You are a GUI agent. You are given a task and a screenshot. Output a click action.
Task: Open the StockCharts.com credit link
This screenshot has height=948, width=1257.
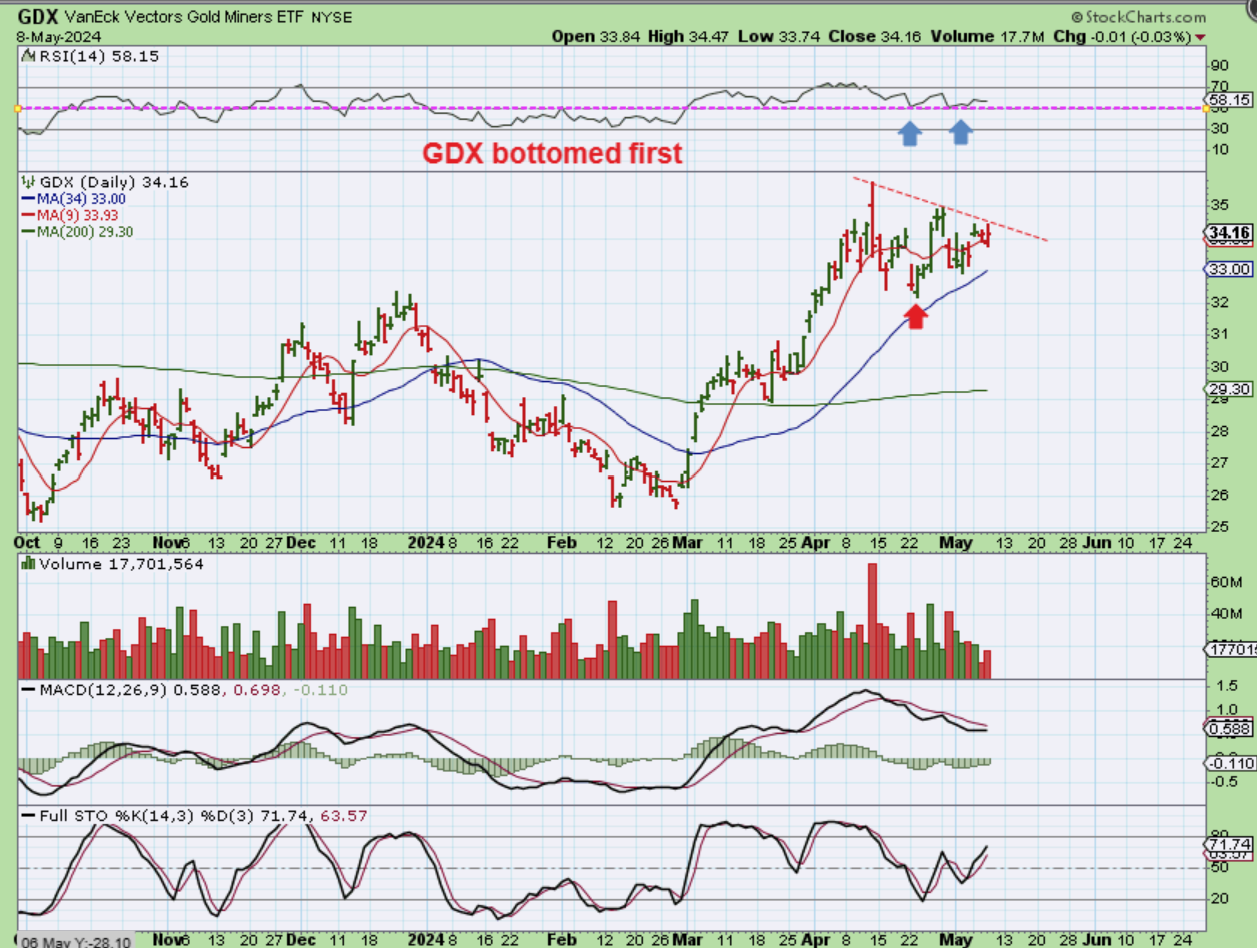point(1138,17)
